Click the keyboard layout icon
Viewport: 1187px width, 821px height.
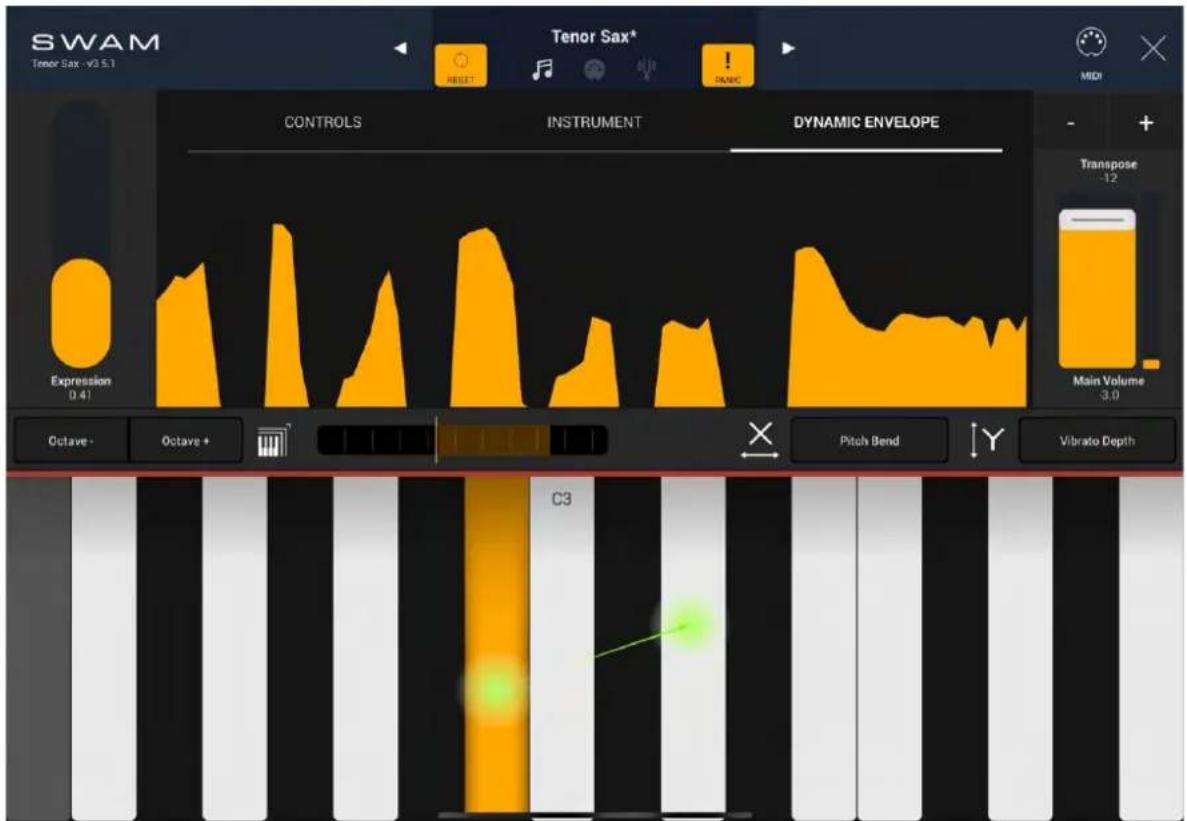point(273,440)
